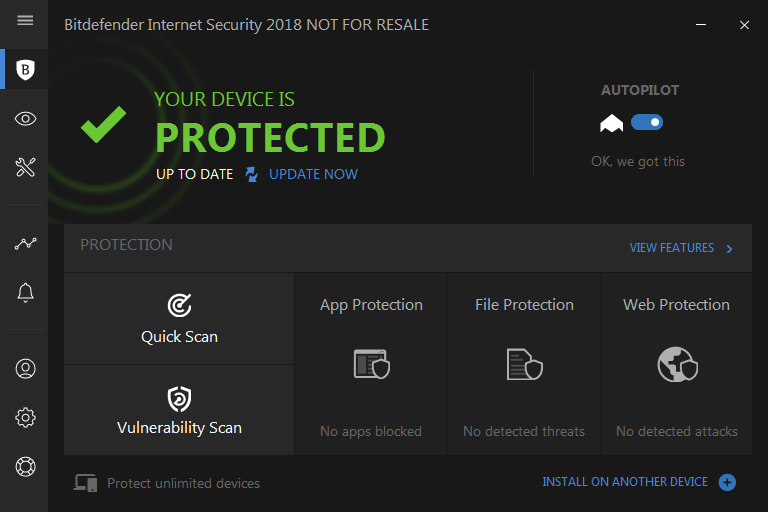Open the Activity graph icon in the sidebar
This screenshot has width=768, height=512.
25,243
